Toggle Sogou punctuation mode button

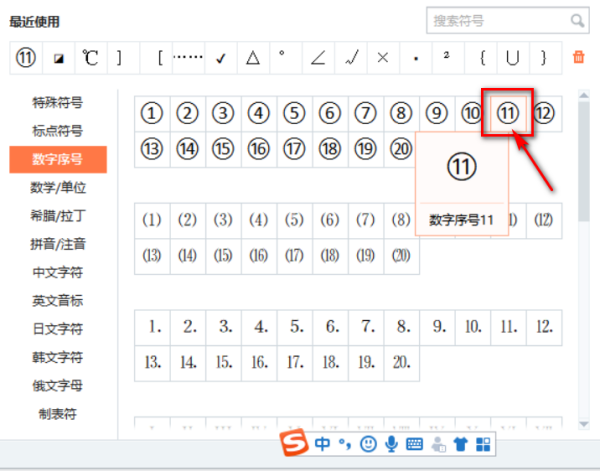click(345, 443)
